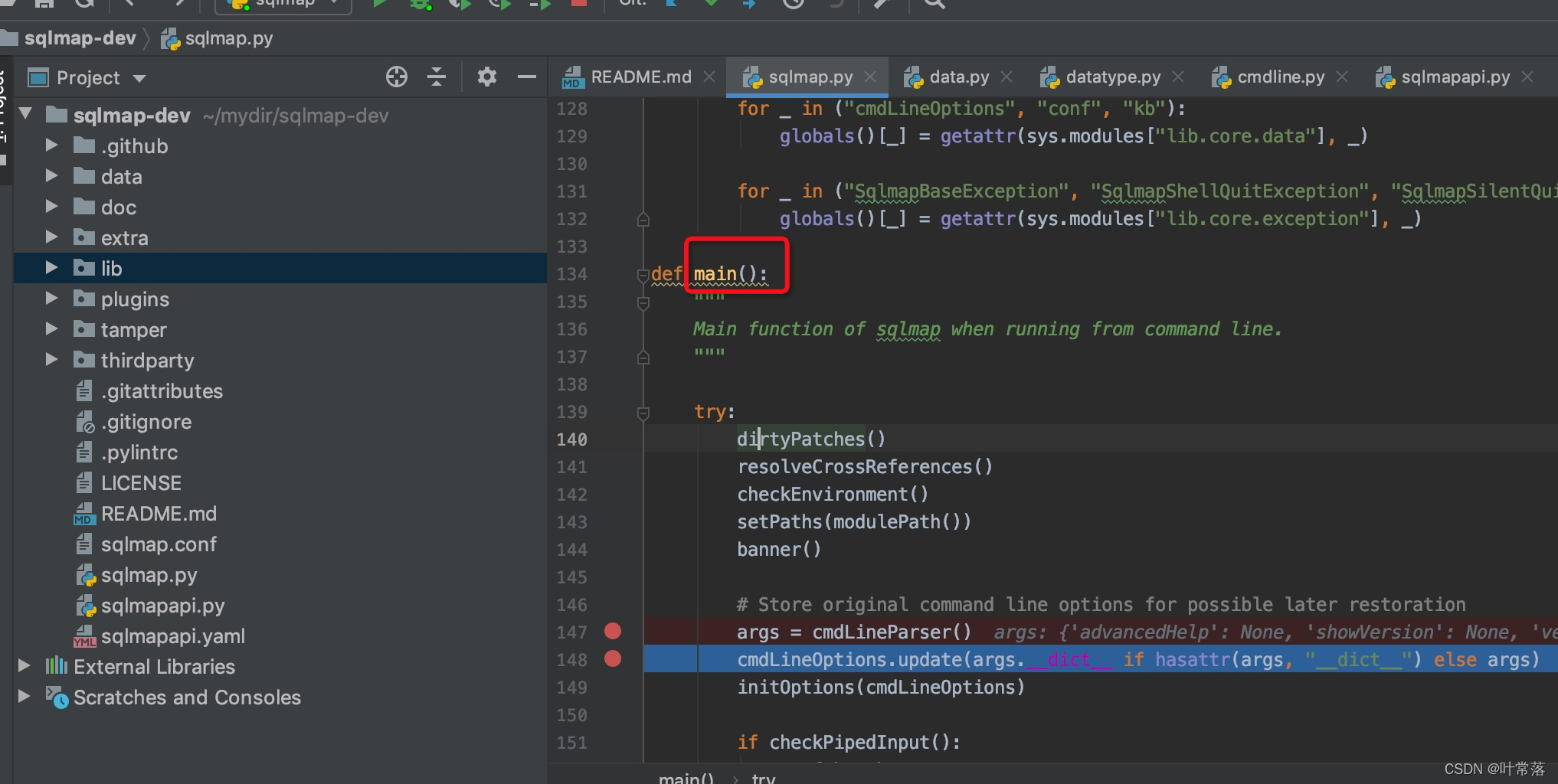The height and width of the screenshot is (784, 1558).
Task: Expand the plugins folder
Action: [x=51, y=298]
